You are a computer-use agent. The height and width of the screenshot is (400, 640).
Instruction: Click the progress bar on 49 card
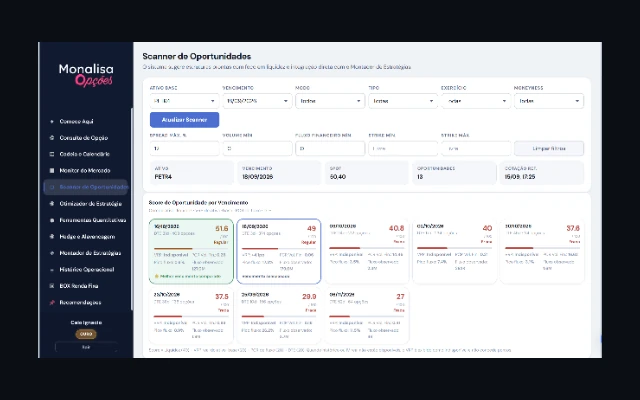279,248
